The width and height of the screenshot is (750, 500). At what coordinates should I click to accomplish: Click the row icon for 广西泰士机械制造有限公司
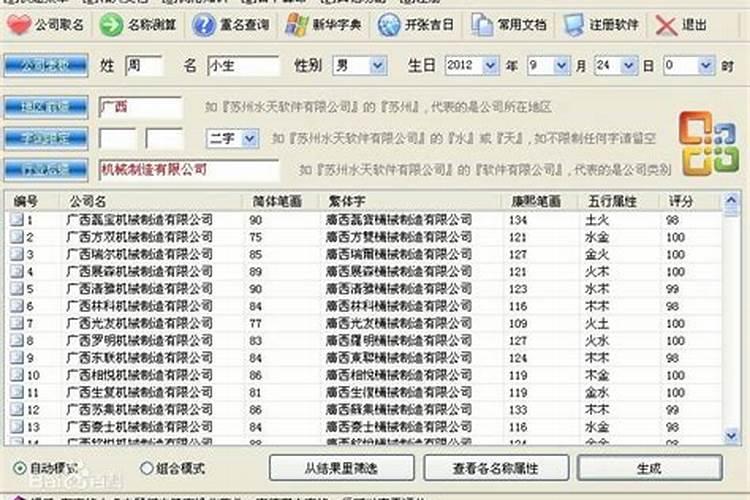(x=17, y=426)
